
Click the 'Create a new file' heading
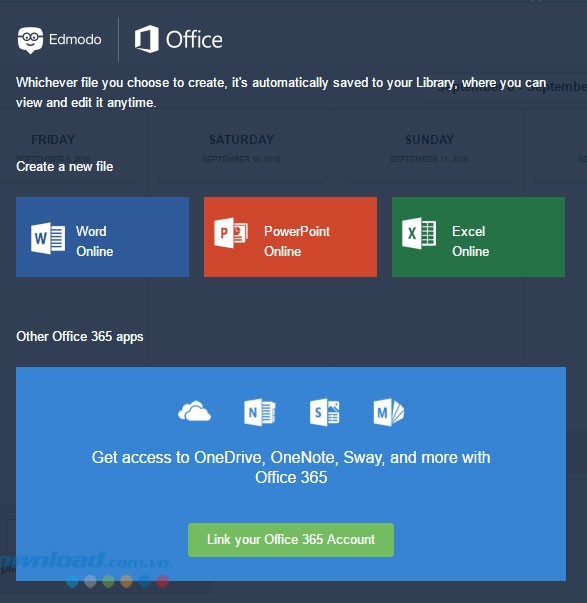[65, 167]
